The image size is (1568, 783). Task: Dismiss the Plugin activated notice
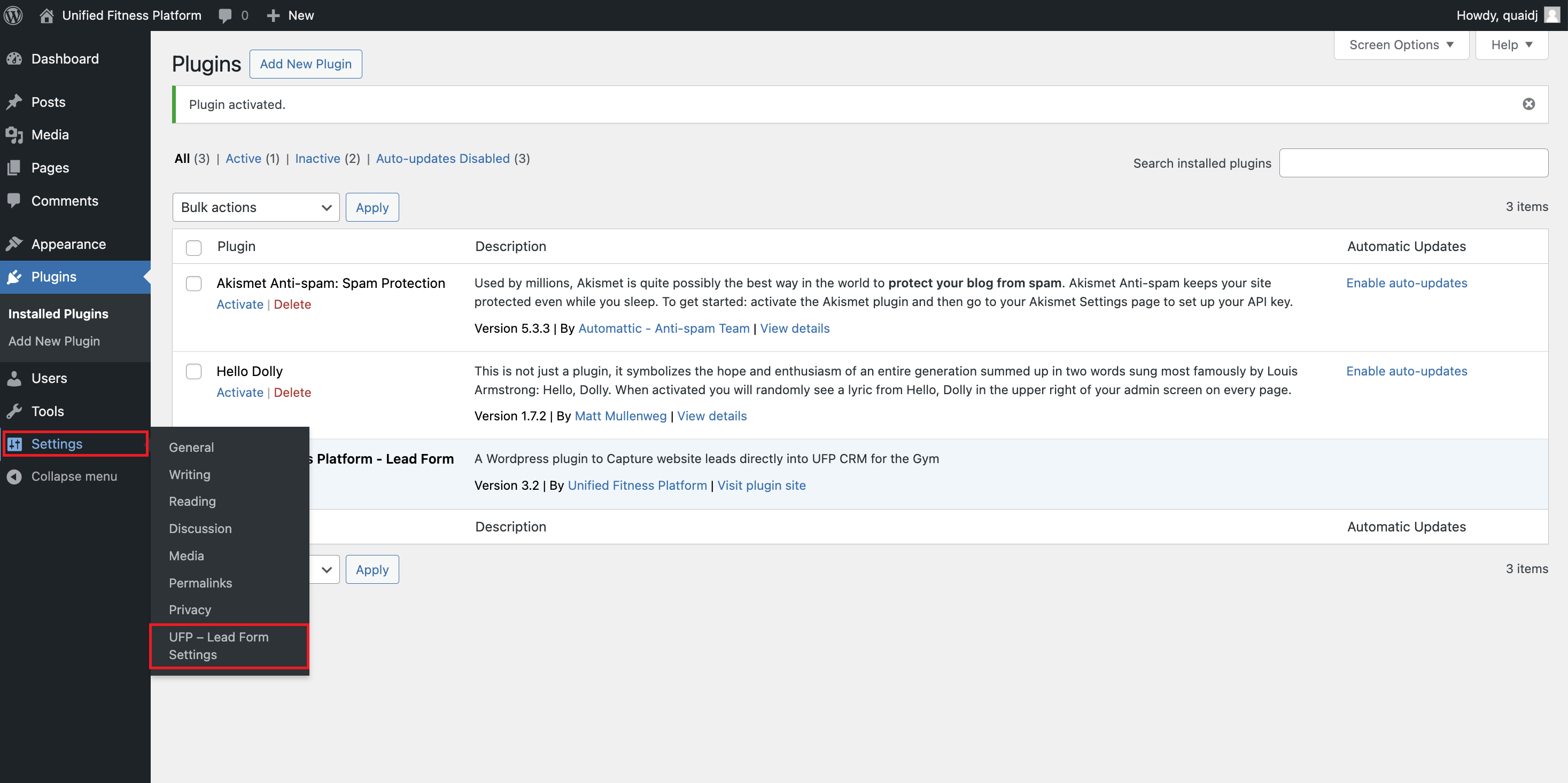coord(1528,104)
